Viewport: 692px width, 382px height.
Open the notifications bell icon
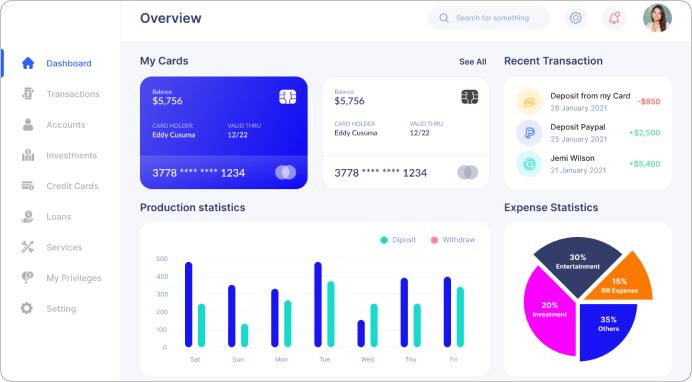(x=614, y=18)
